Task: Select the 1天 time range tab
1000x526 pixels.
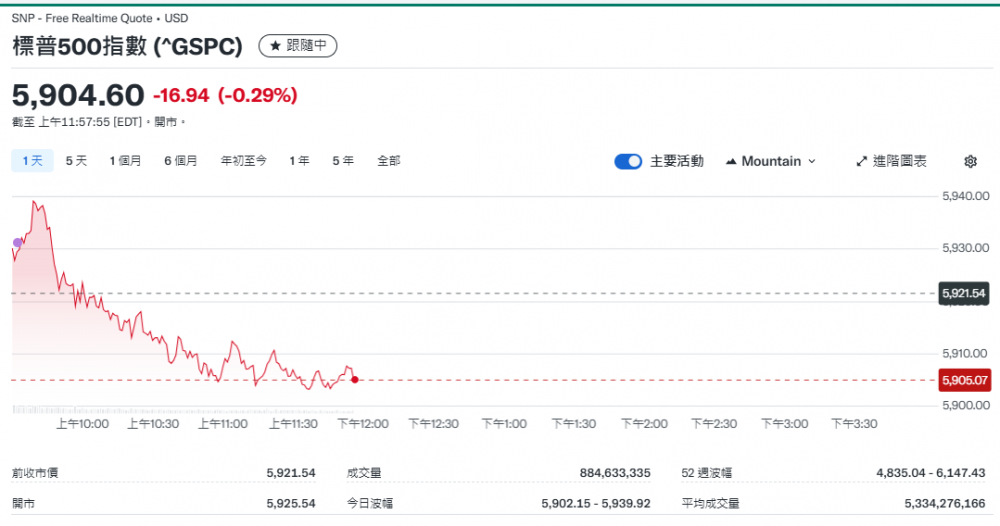Action: tap(33, 160)
